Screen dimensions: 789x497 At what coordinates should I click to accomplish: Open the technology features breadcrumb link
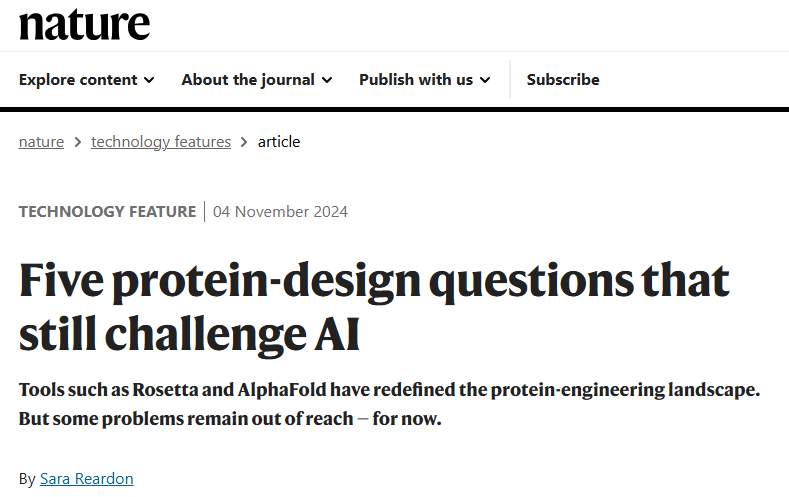[x=161, y=142]
